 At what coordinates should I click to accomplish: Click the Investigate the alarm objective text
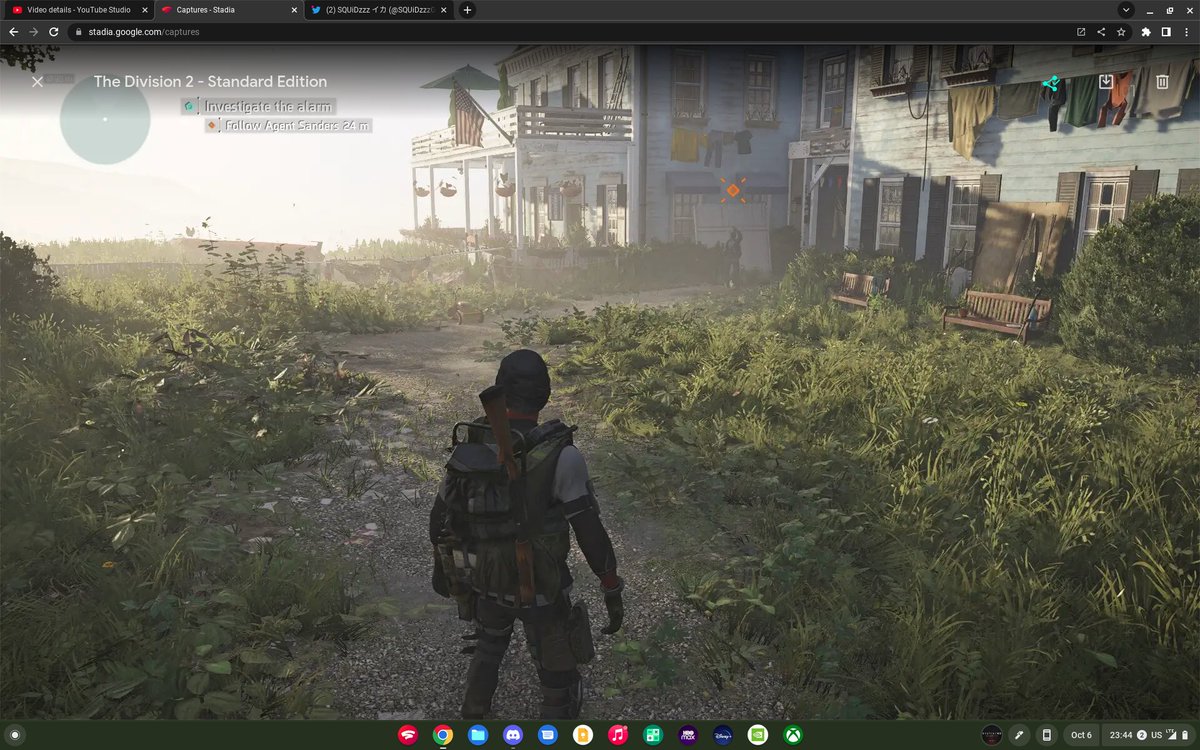point(268,106)
